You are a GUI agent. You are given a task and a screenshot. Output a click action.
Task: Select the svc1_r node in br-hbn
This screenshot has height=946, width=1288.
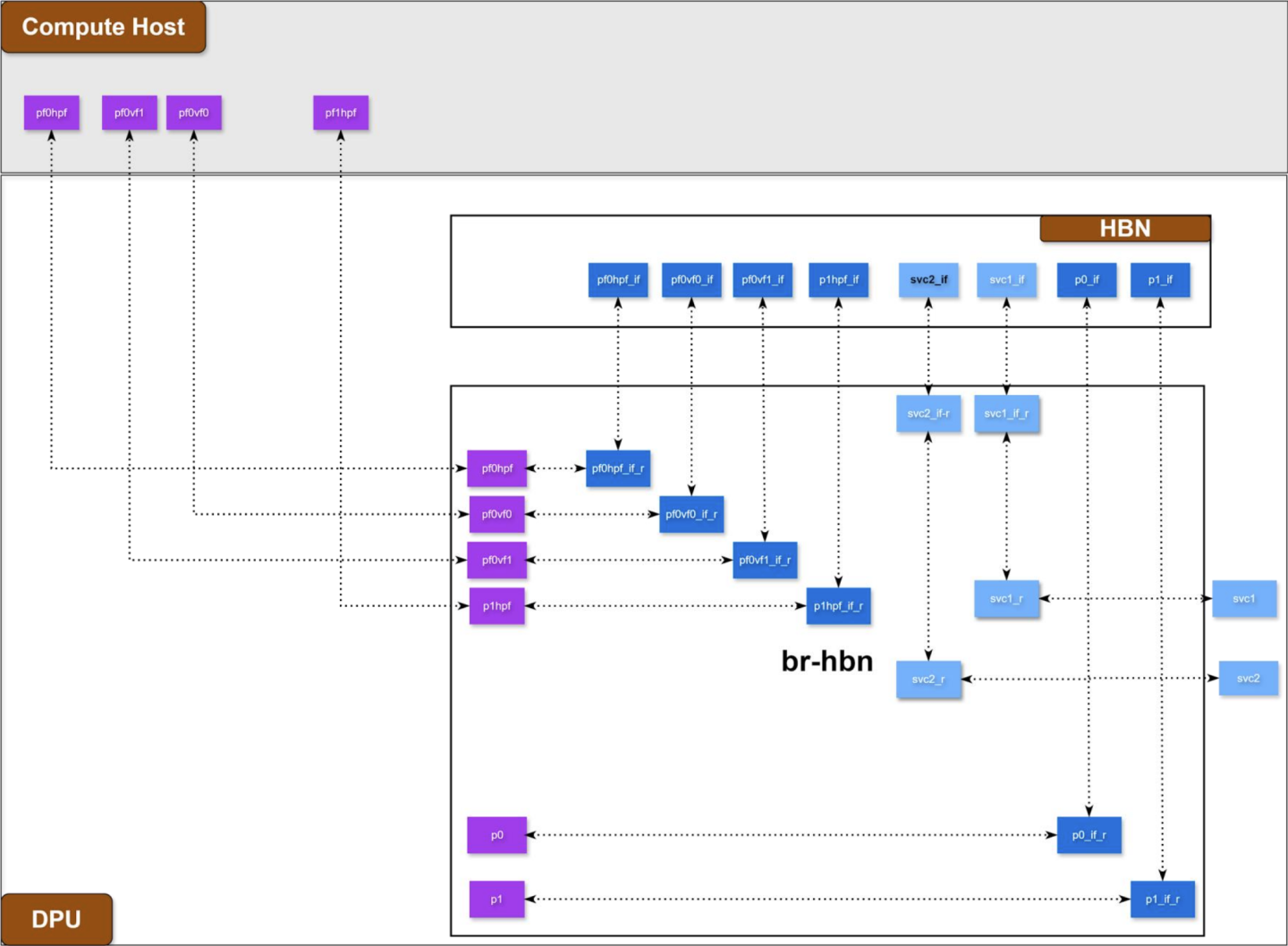[x=1006, y=597]
